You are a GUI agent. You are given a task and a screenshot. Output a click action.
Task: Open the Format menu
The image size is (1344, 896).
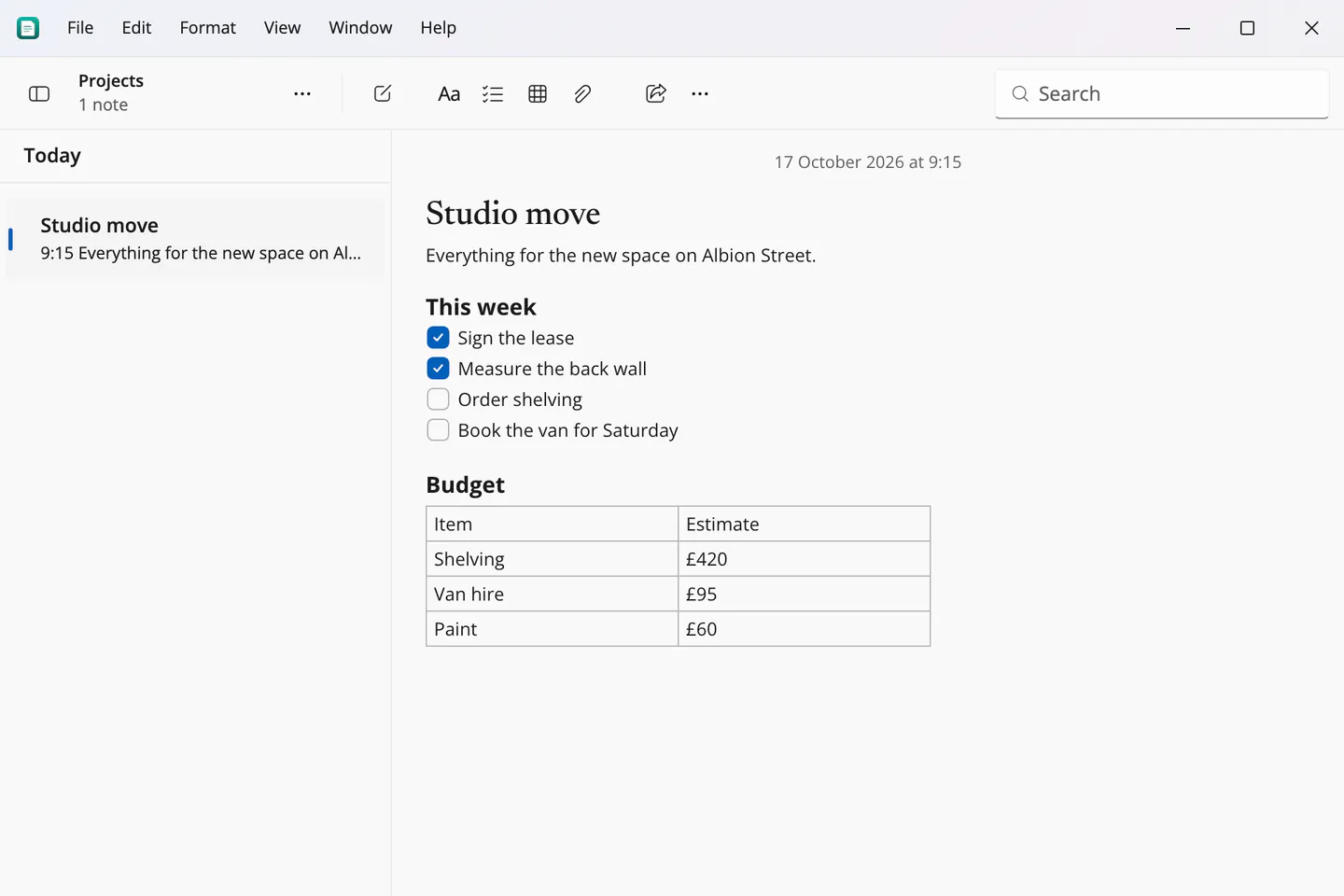click(x=207, y=28)
